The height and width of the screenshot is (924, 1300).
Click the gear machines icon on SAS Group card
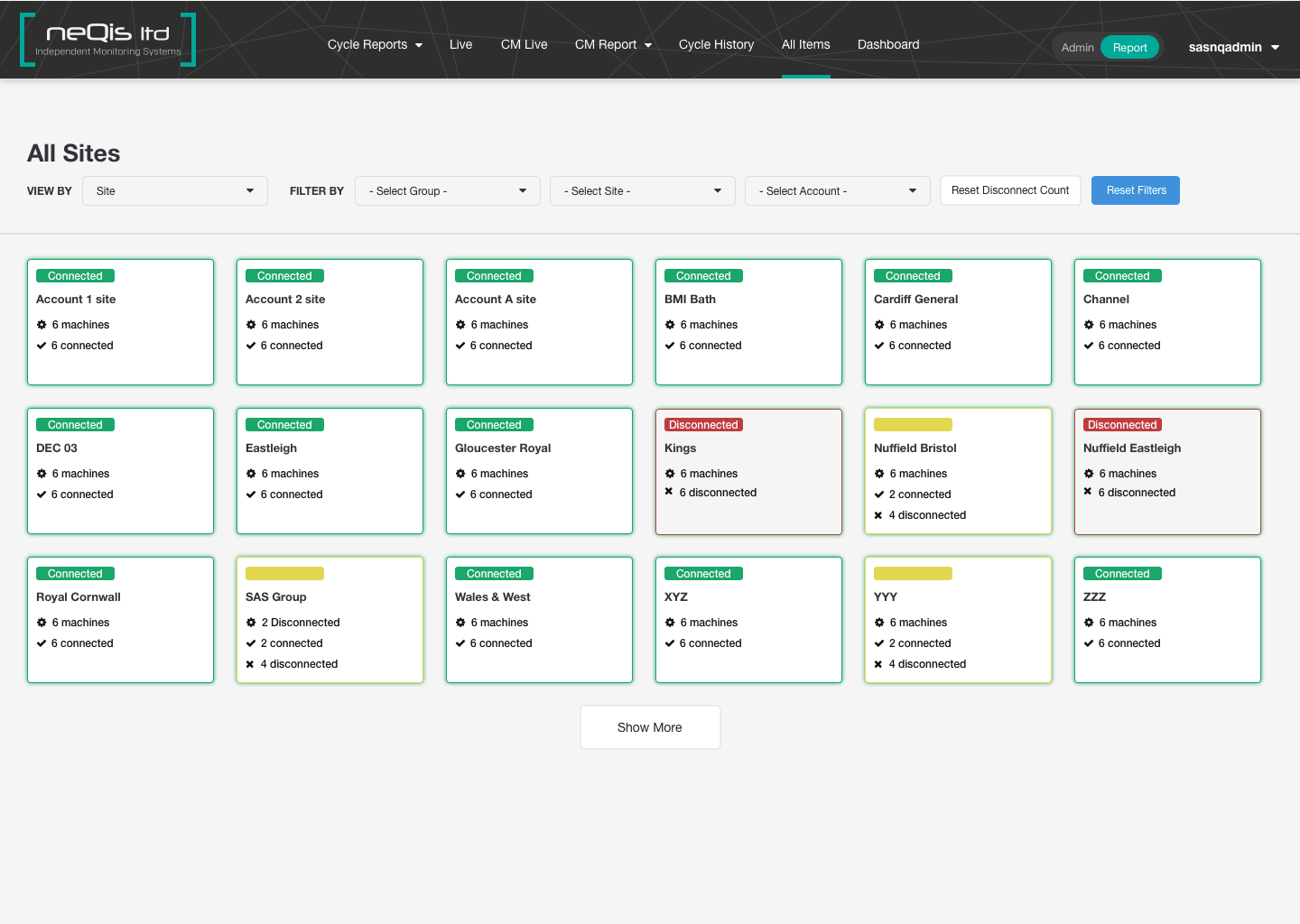251,622
